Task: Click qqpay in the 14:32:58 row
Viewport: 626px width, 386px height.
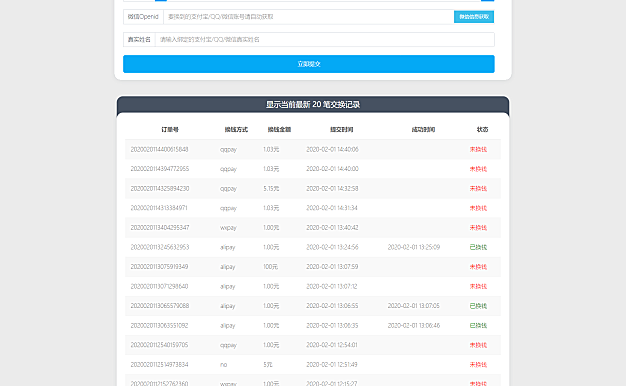Action: click(x=228, y=188)
